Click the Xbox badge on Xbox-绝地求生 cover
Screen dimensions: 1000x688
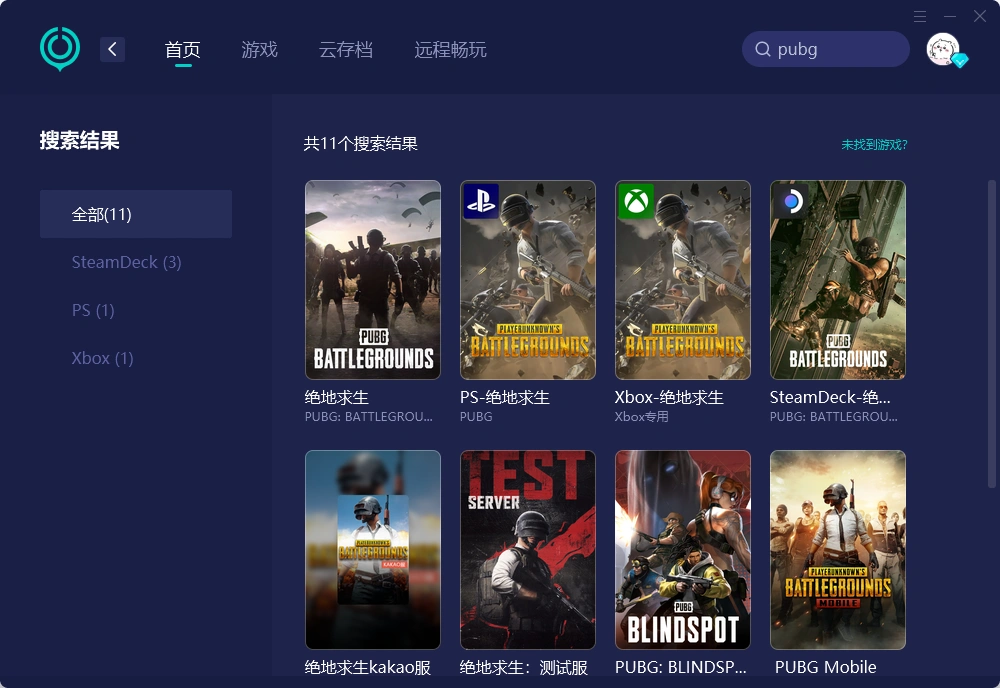point(634,202)
